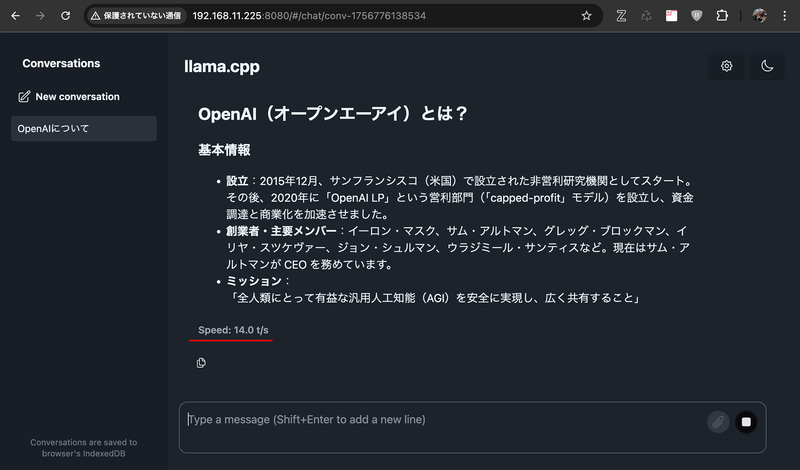Viewport: 800px width, 470px height.
Task: Click the insecure connection warning badge
Action: coord(136,16)
